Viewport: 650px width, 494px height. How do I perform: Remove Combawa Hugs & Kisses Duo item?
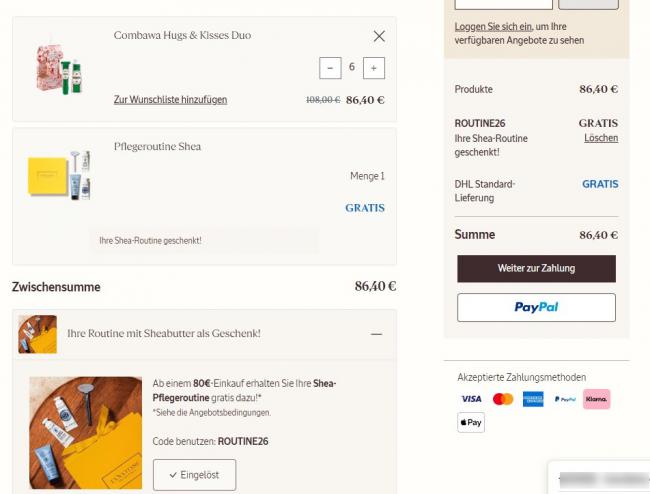click(379, 36)
